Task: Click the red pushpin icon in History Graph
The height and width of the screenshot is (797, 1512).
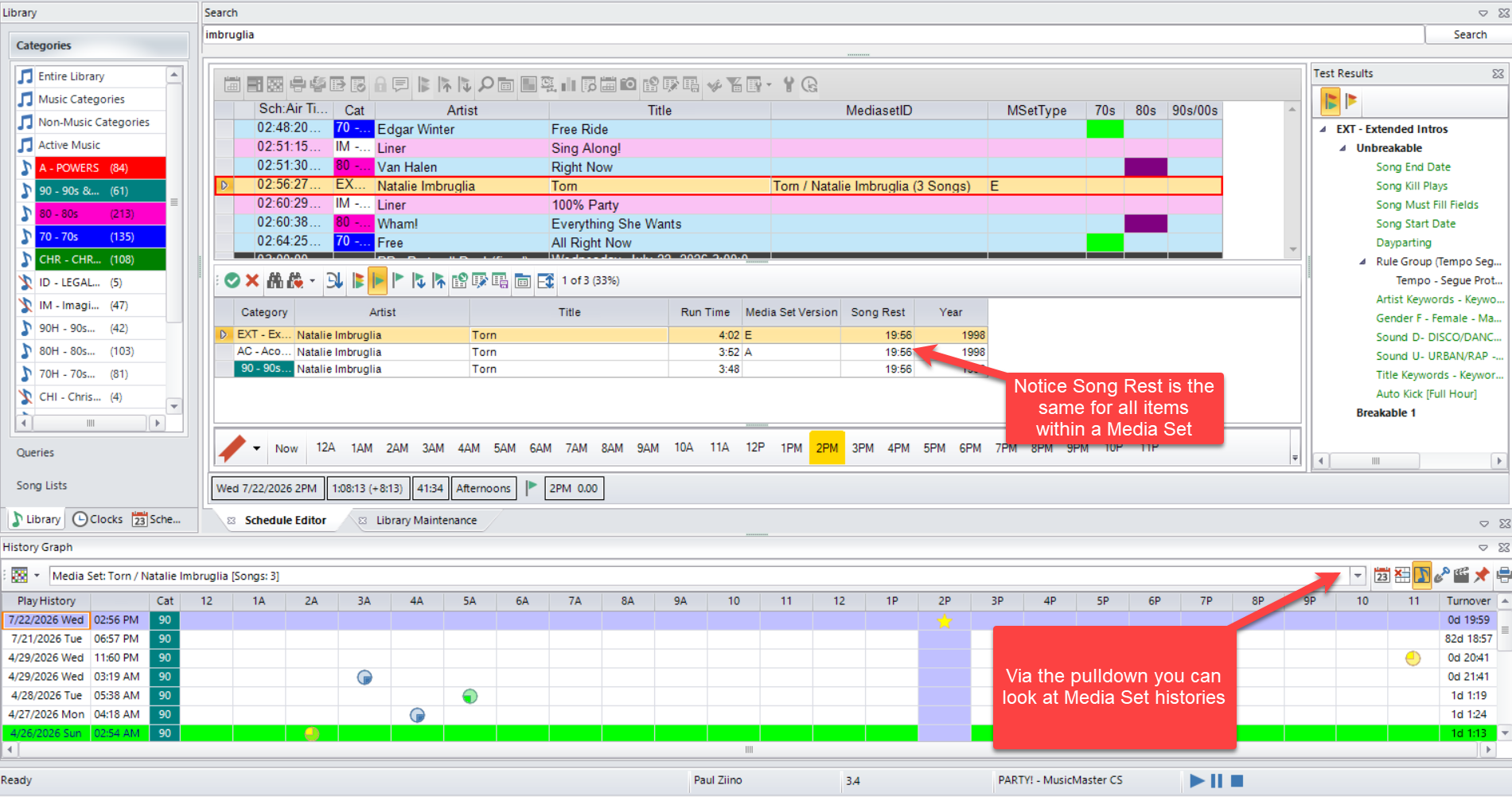Action: pyautogui.click(x=1482, y=575)
